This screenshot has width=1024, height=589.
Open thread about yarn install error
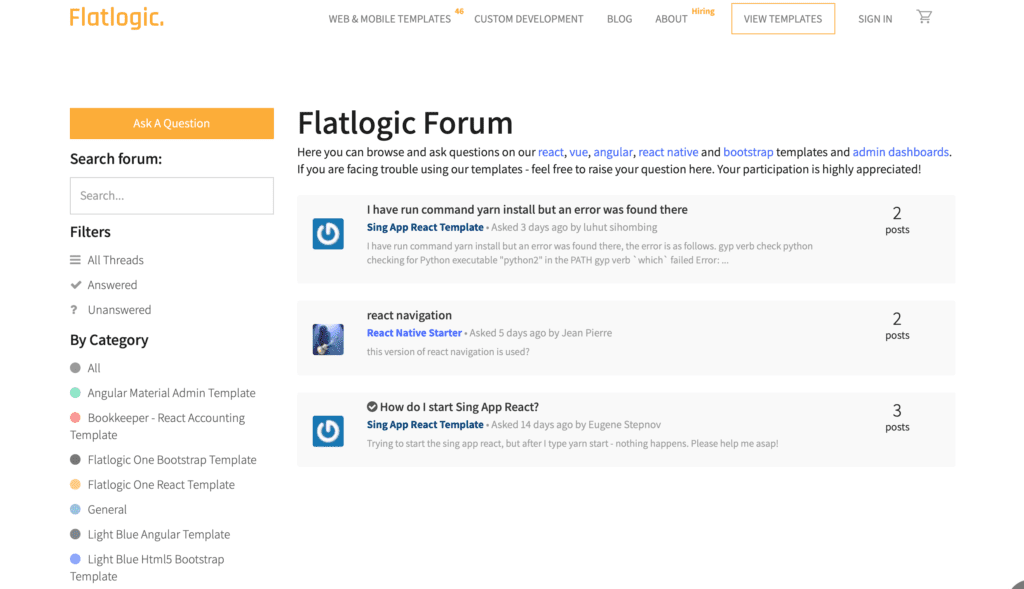click(x=527, y=210)
